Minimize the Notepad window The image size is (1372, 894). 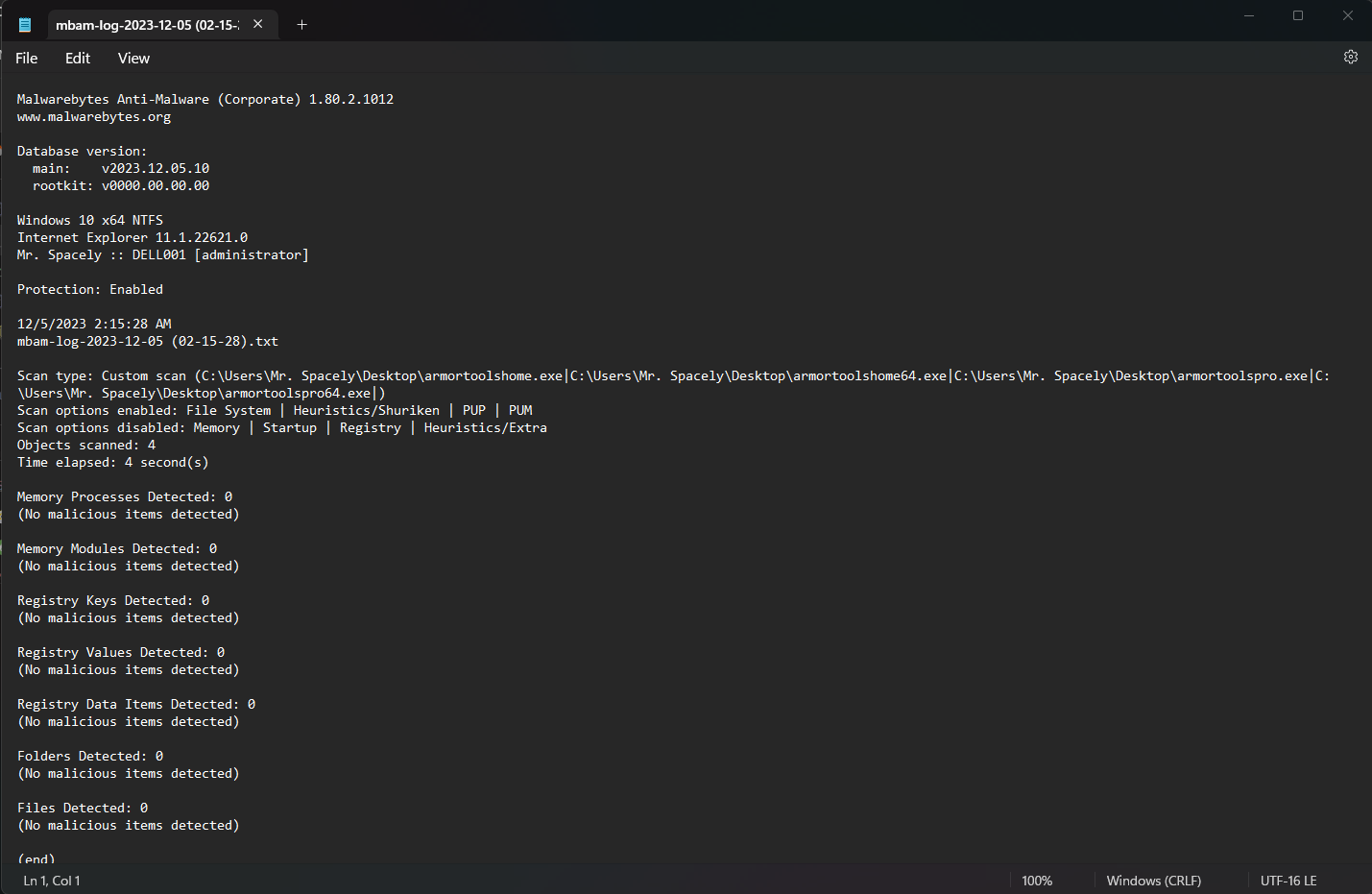(x=1249, y=15)
